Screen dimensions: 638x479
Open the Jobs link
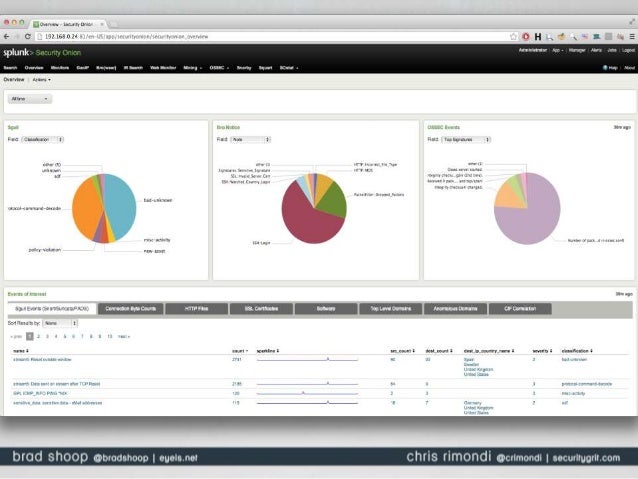coord(612,50)
